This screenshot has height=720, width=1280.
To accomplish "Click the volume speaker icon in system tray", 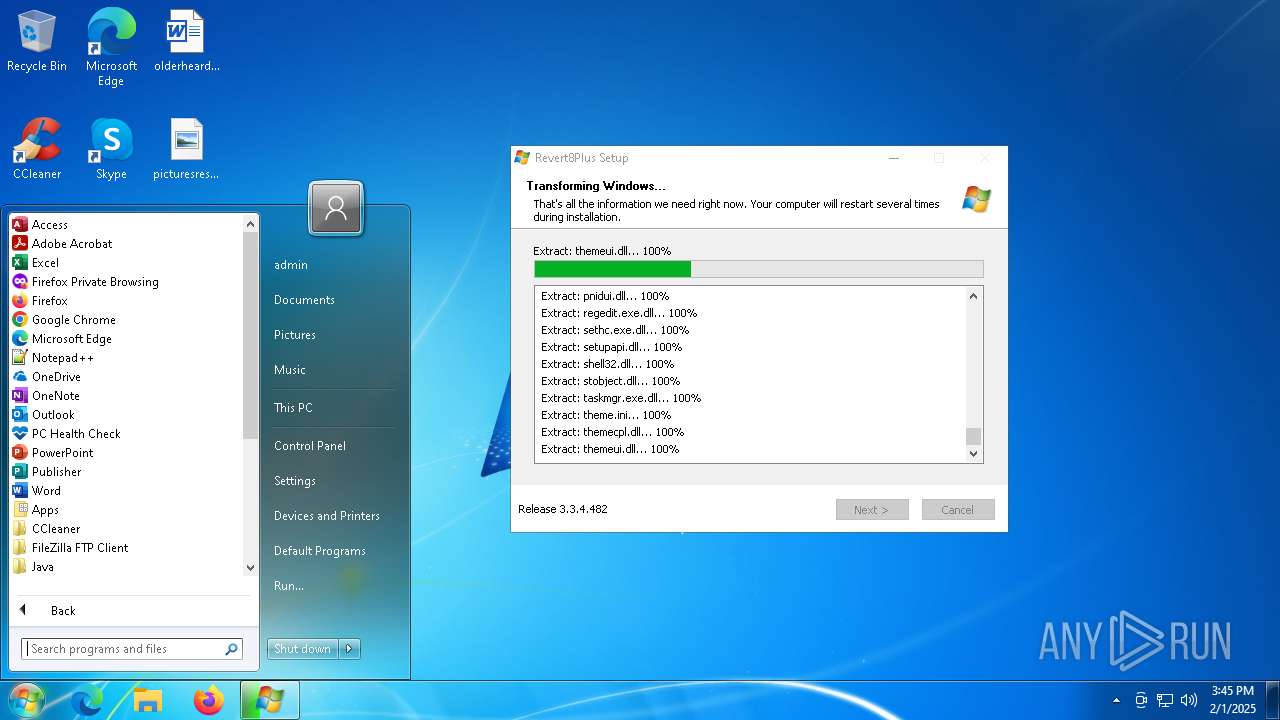I will pyautogui.click(x=1189, y=701).
